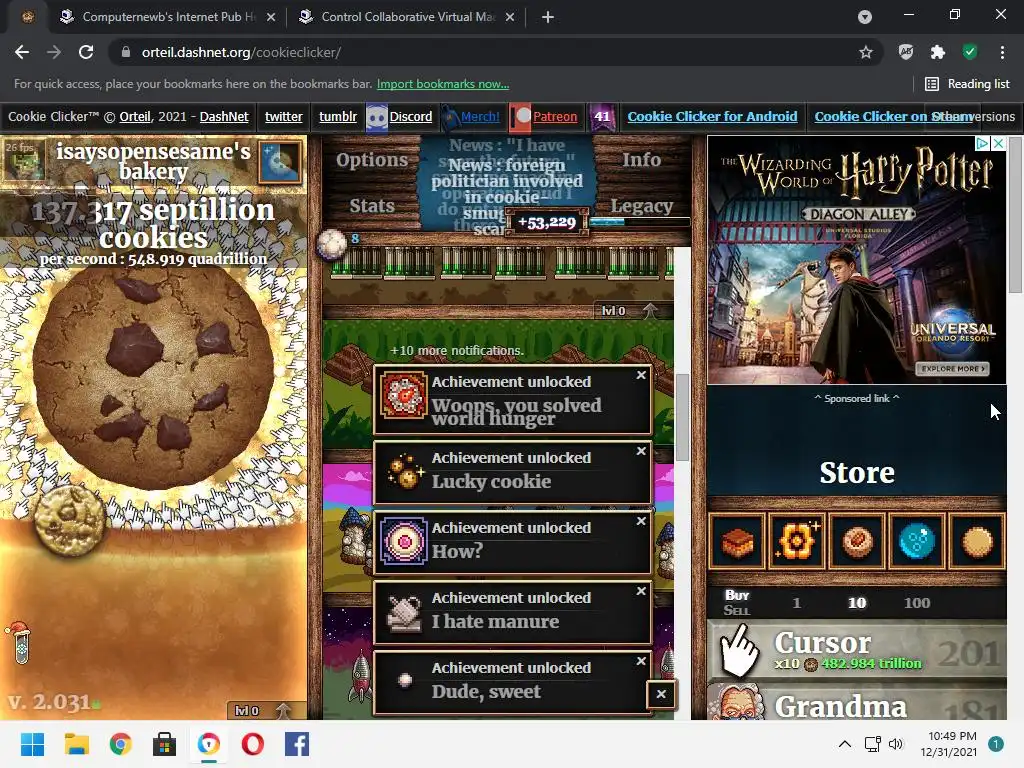The height and width of the screenshot is (768, 1024).
Task: Select buy quantity 1
Action: [797, 603]
